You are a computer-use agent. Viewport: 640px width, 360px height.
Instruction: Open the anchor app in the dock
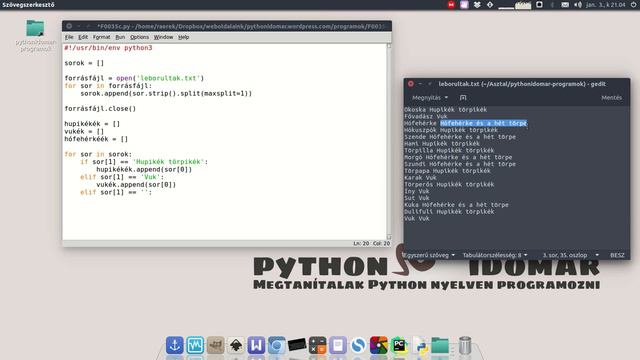(x=175, y=345)
